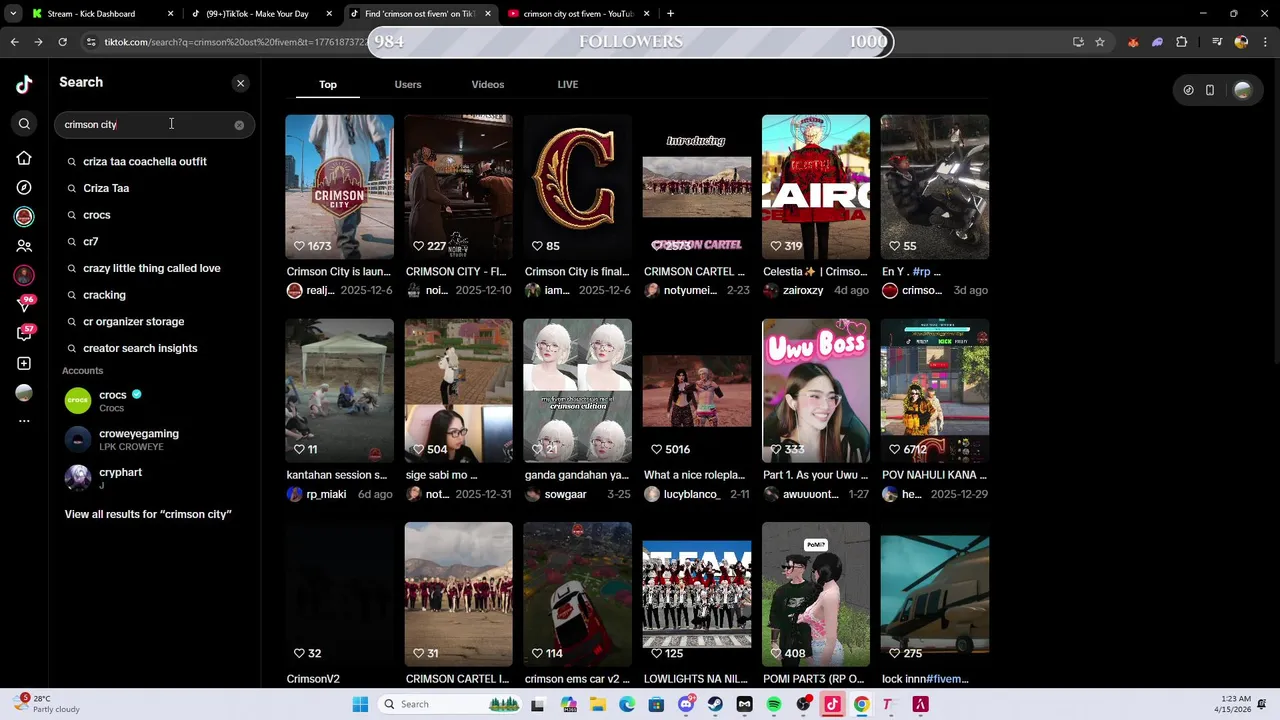This screenshot has width=1280, height=720.
Task: Open the Get Coins icon at top right
Action: pos(1188,90)
